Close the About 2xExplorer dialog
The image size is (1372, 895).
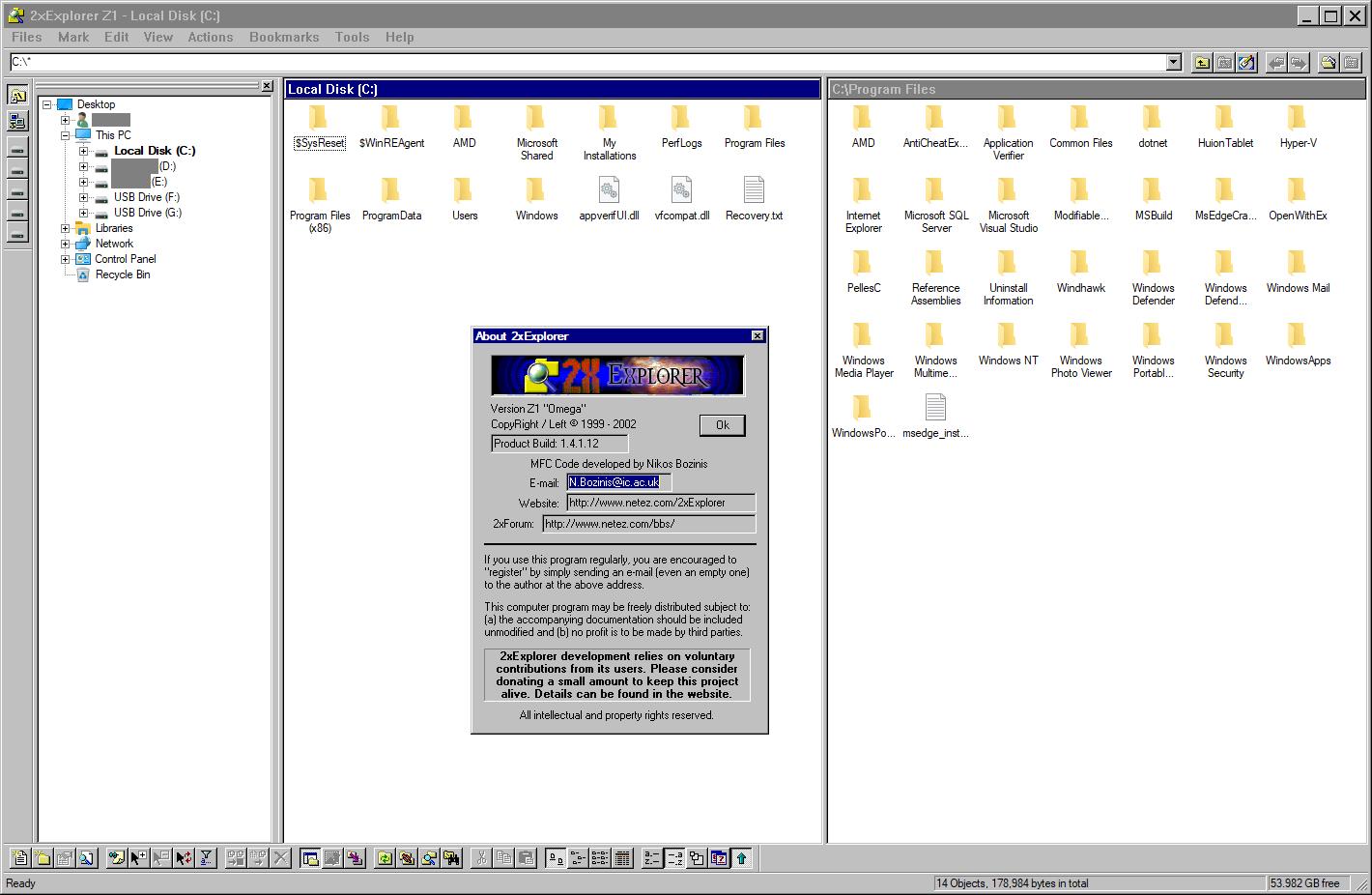tap(757, 335)
